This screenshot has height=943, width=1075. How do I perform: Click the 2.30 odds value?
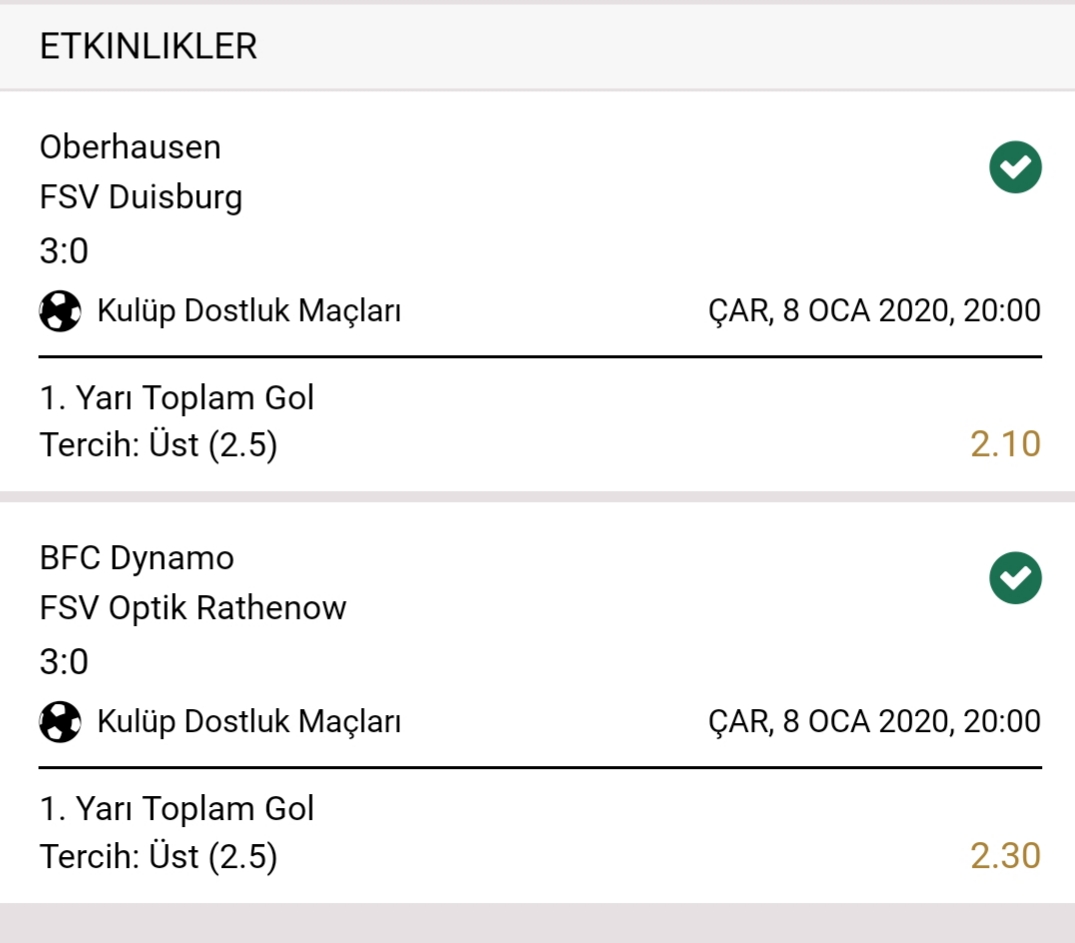click(1005, 855)
